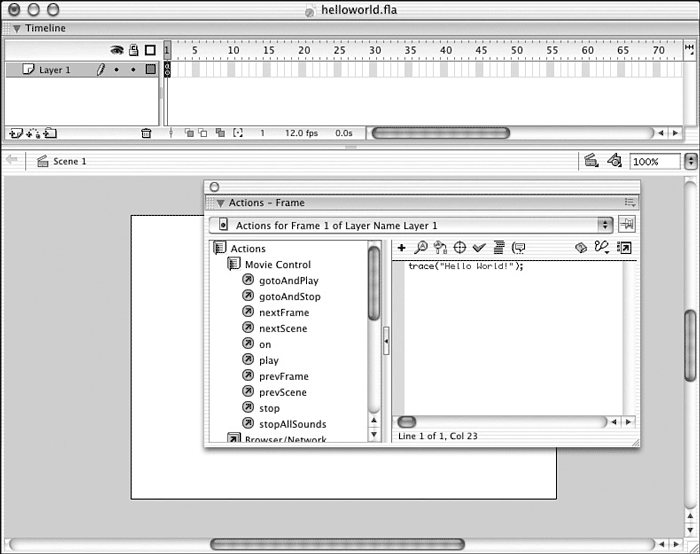This screenshot has width=700, height=554.
Task: Click the script pane horizontal scrollbar thumb
Action: tap(407, 421)
